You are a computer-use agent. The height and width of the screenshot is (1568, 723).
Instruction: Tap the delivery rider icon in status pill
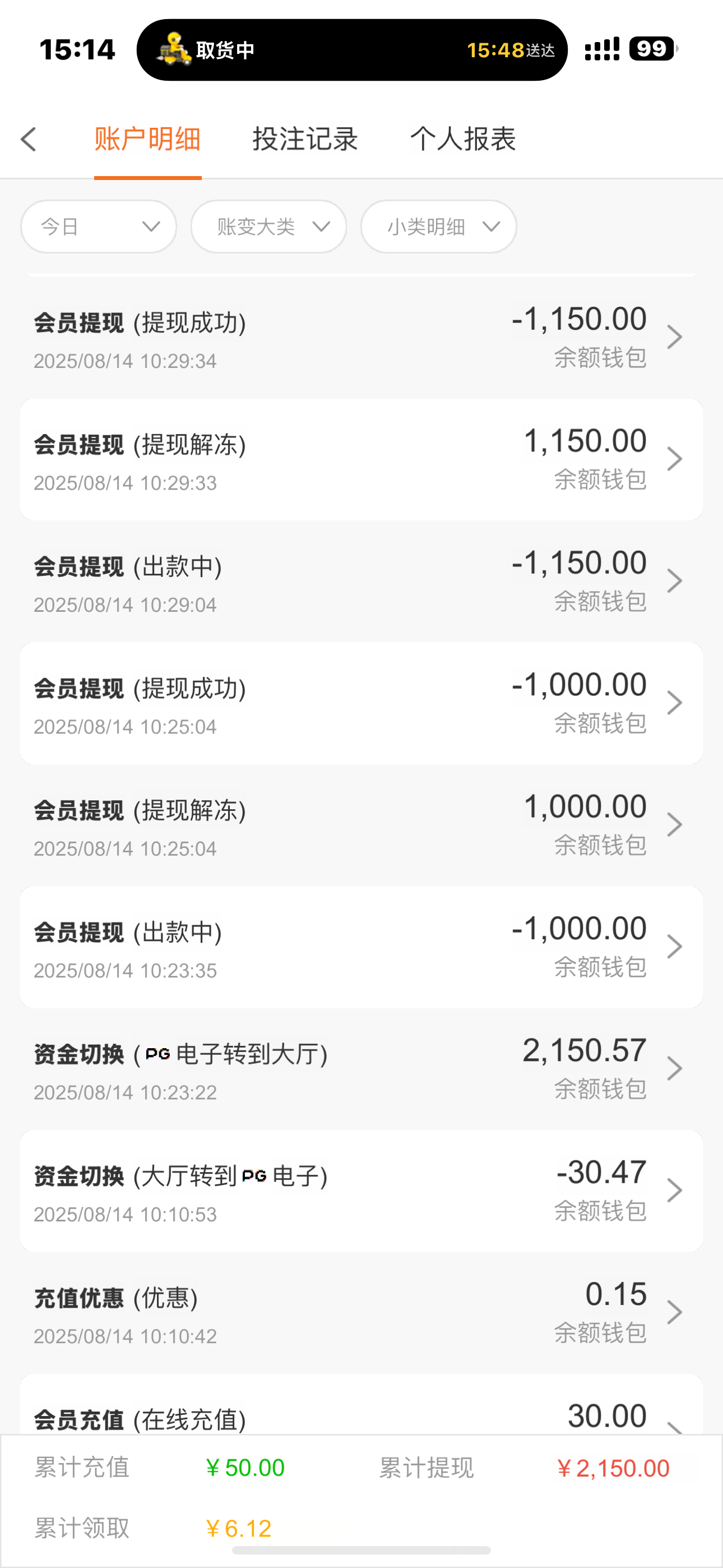click(173, 49)
